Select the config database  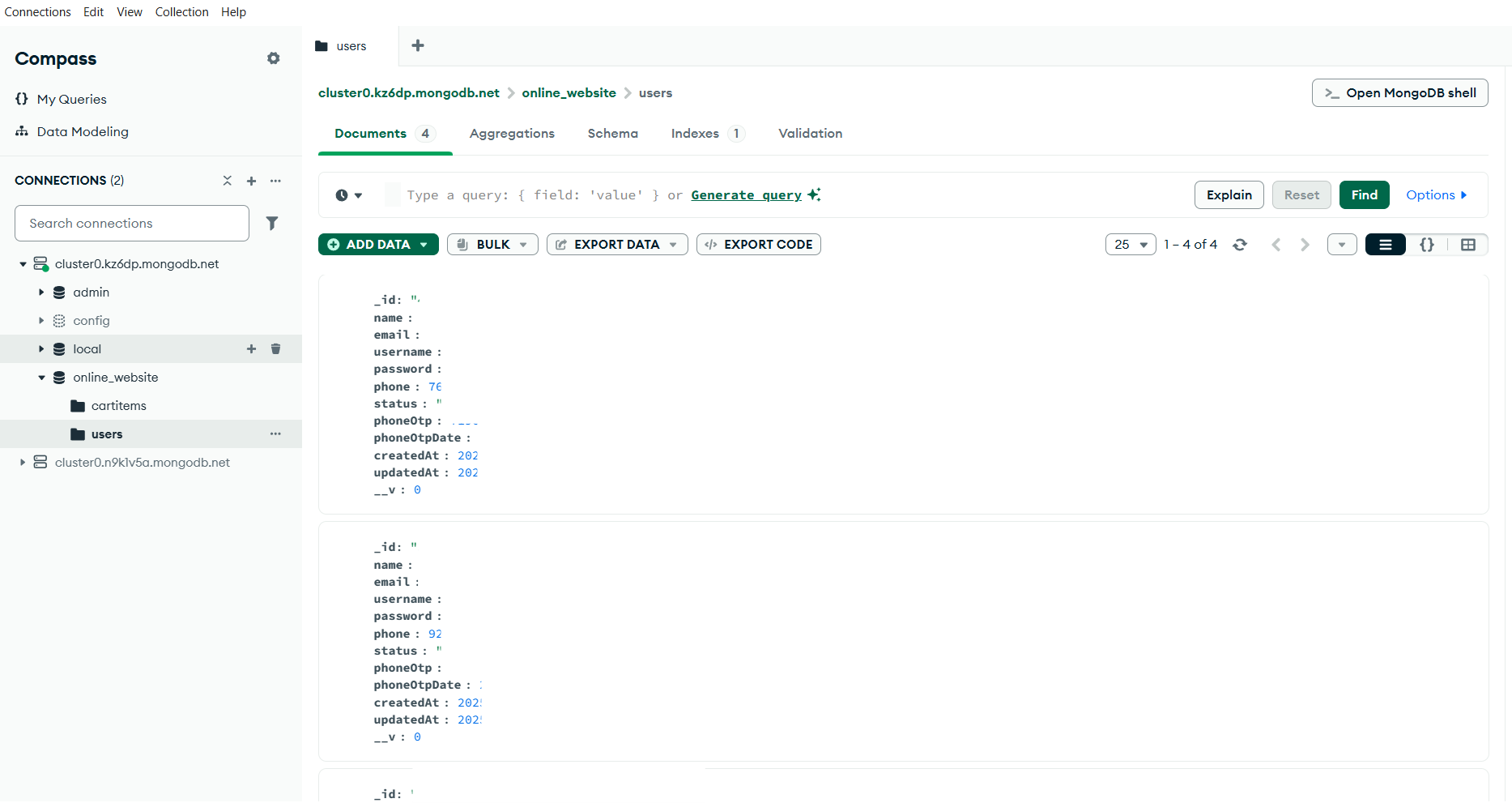(91, 320)
